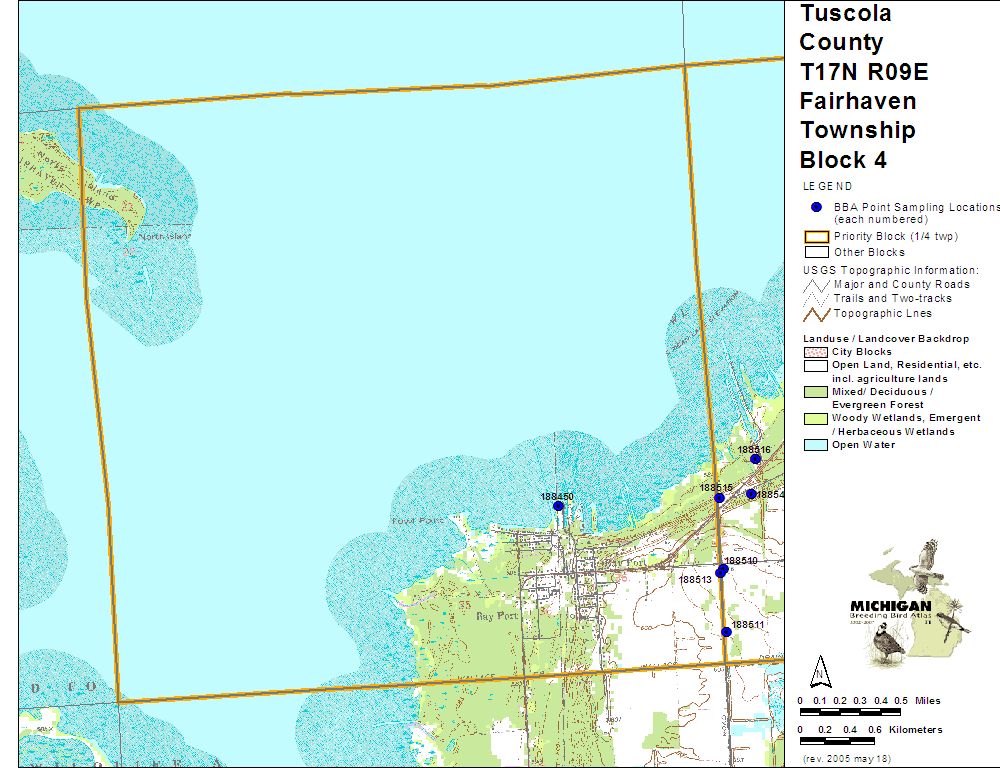Click the Open Water color swatch
1000x768 pixels.
pyautogui.click(x=816, y=445)
